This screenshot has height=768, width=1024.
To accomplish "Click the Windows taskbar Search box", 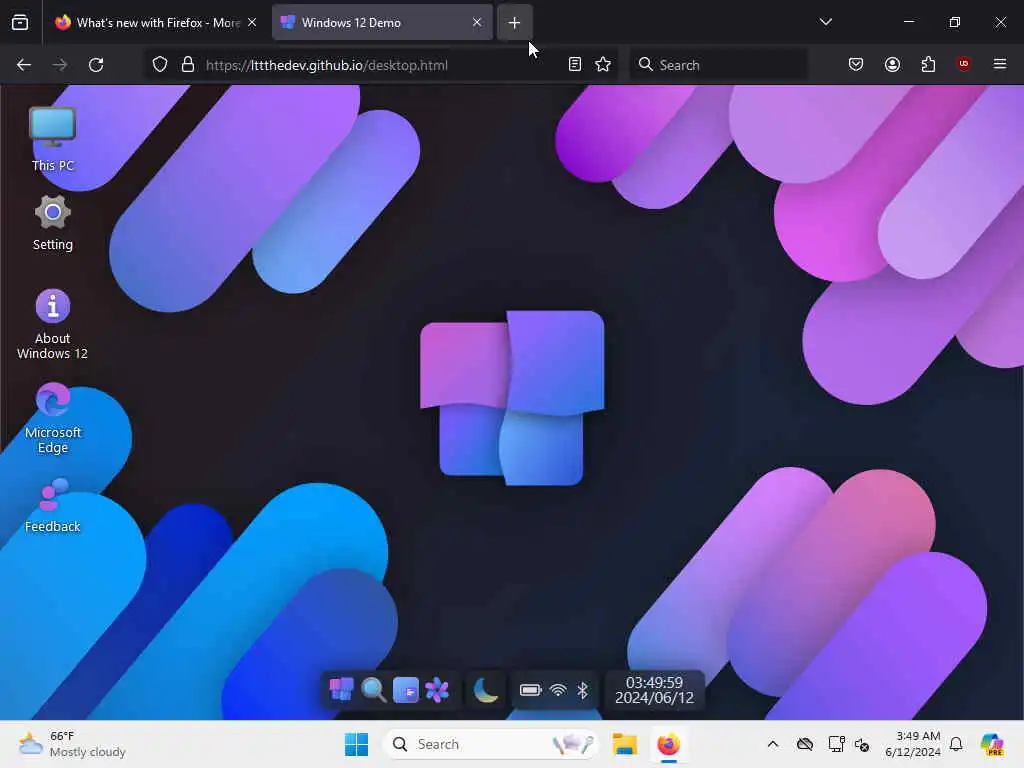I will coord(490,744).
